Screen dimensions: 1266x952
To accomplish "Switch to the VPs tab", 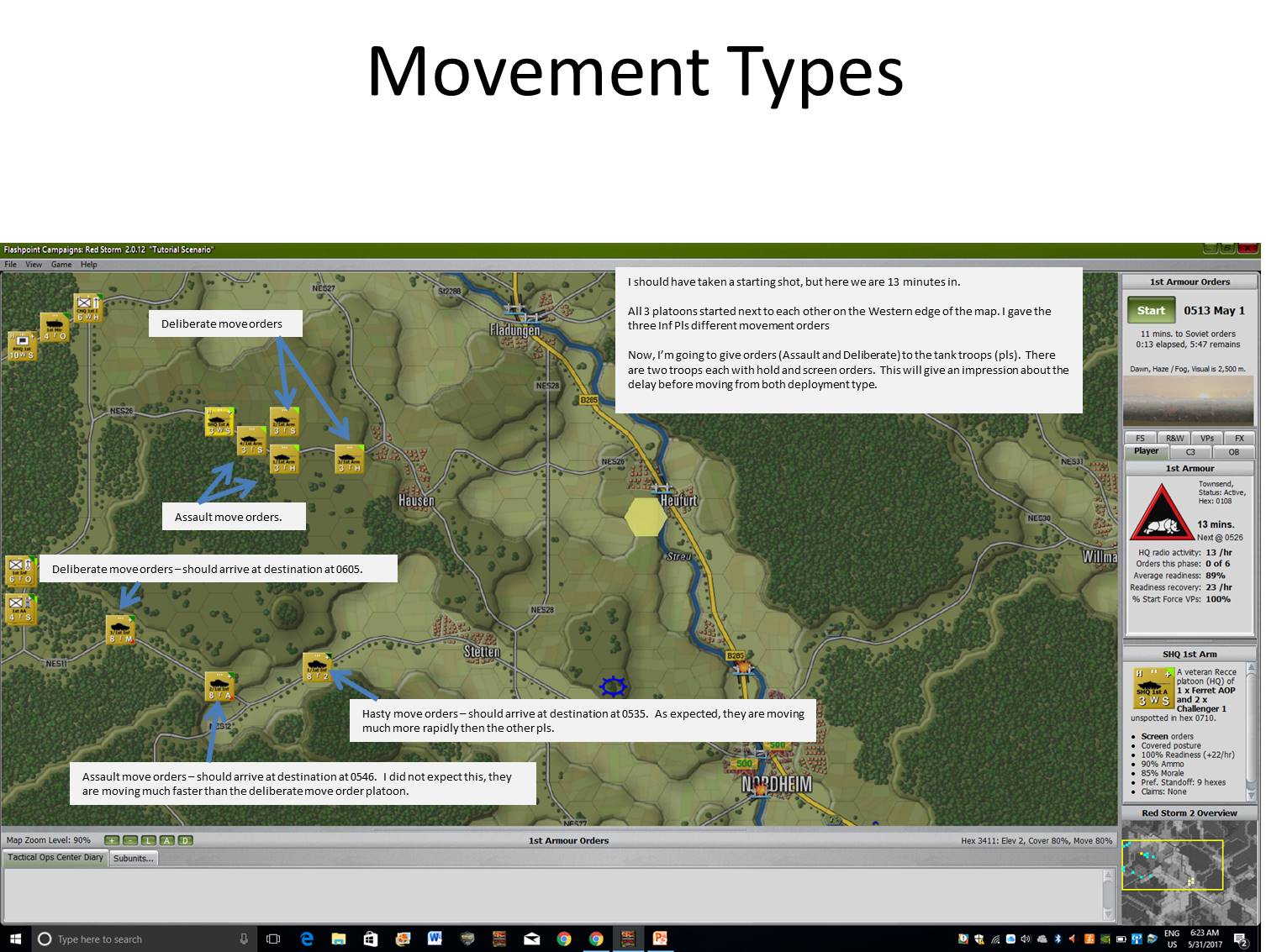I will 1207,438.
